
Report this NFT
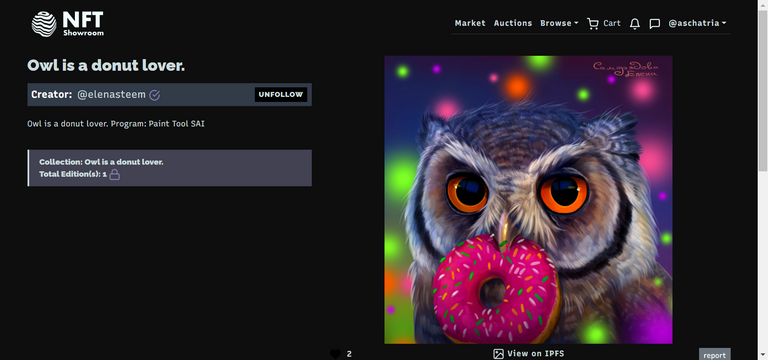click(x=715, y=355)
